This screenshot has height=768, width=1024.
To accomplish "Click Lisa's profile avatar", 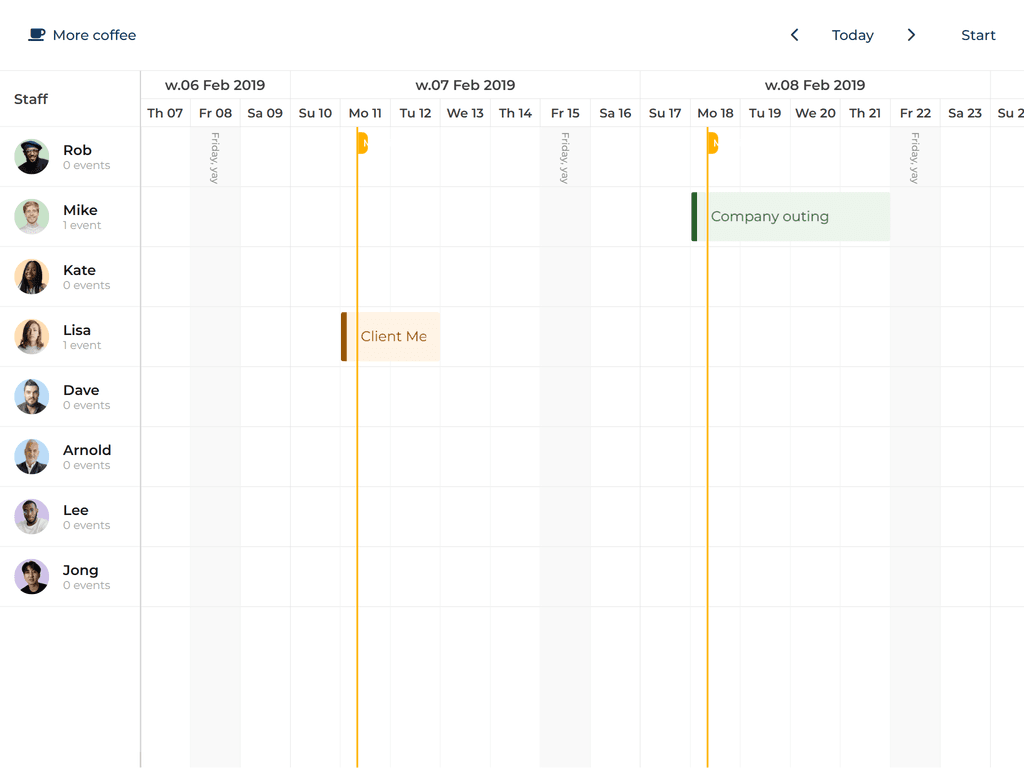I will pos(31,336).
